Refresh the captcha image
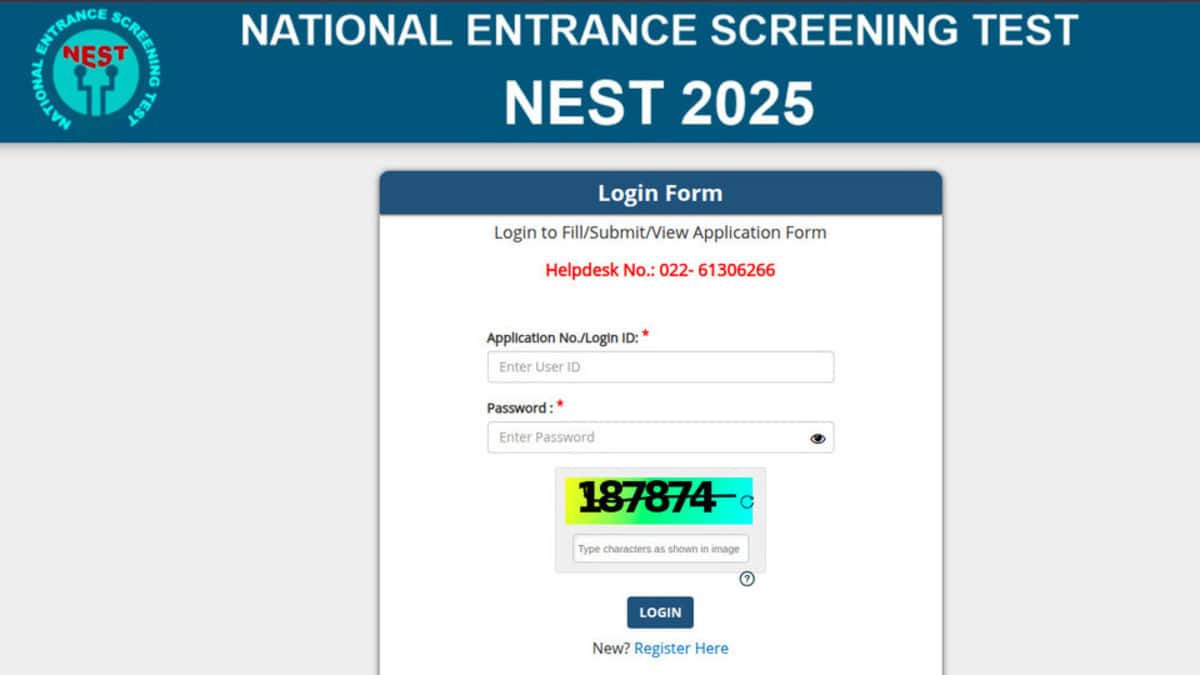Viewport: 1200px width, 675px height. 746,502
